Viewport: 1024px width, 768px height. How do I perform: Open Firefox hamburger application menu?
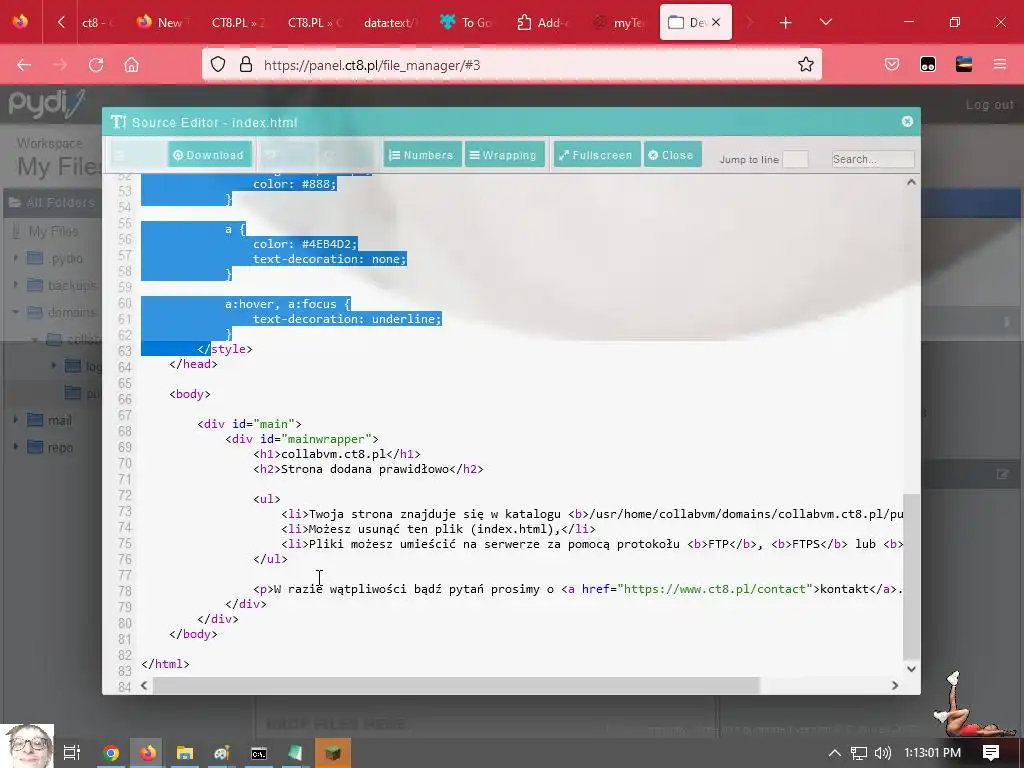[1000, 64]
